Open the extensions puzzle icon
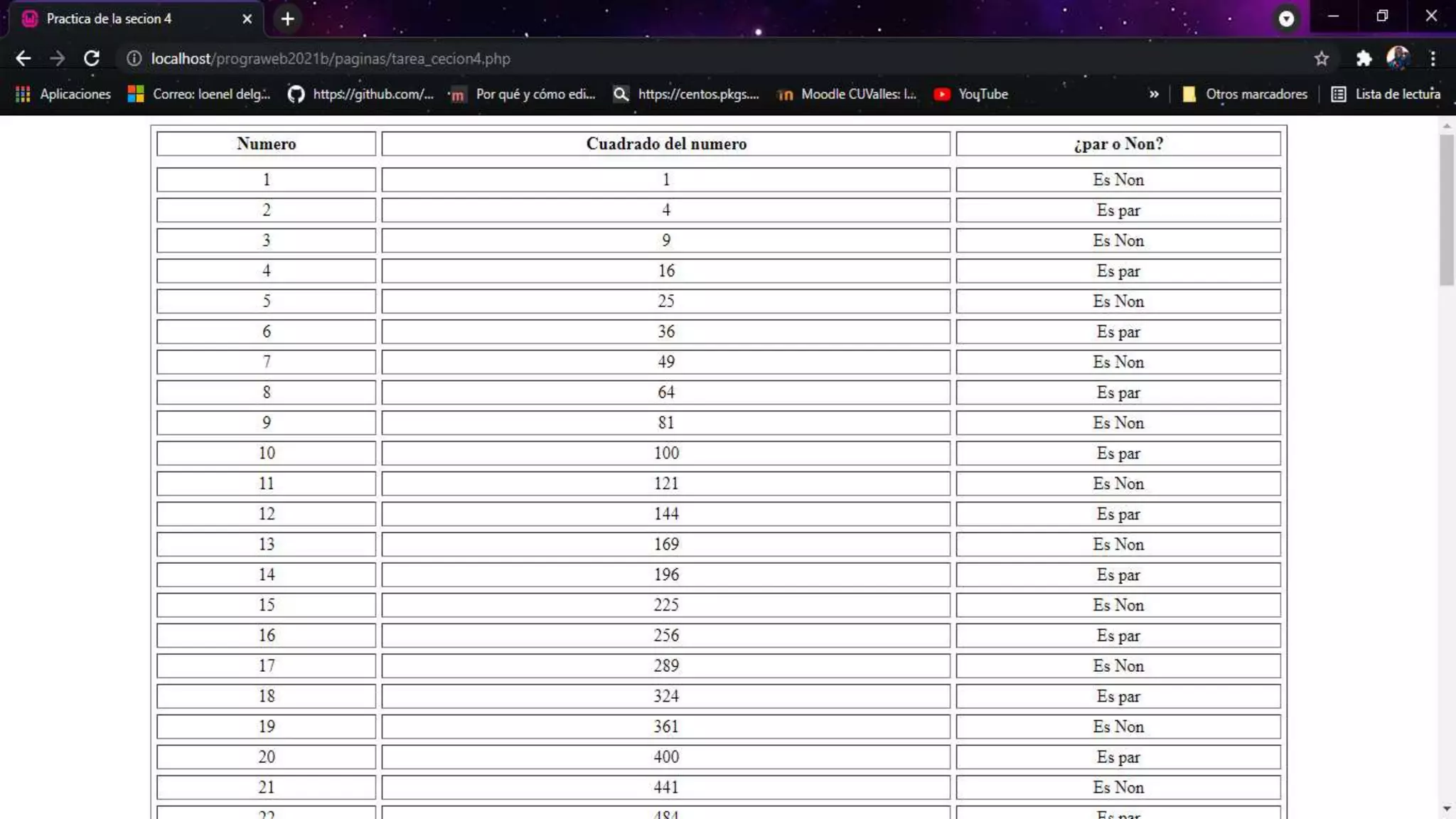This screenshot has width=1456, height=819. pos(1363,58)
